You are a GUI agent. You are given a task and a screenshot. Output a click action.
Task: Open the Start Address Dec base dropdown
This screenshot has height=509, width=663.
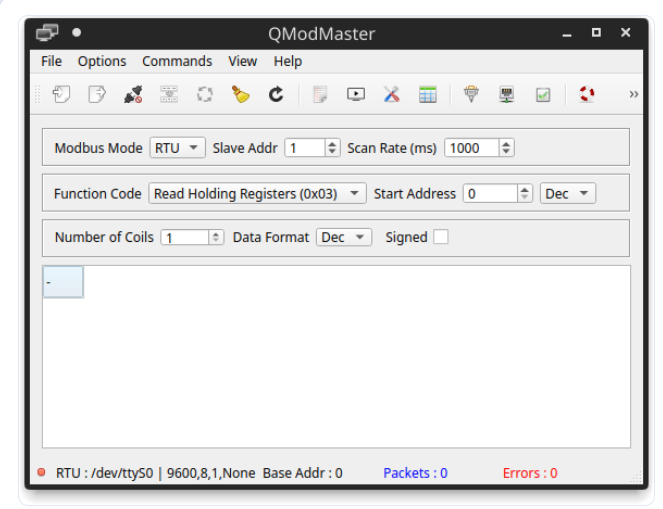(x=567, y=194)
